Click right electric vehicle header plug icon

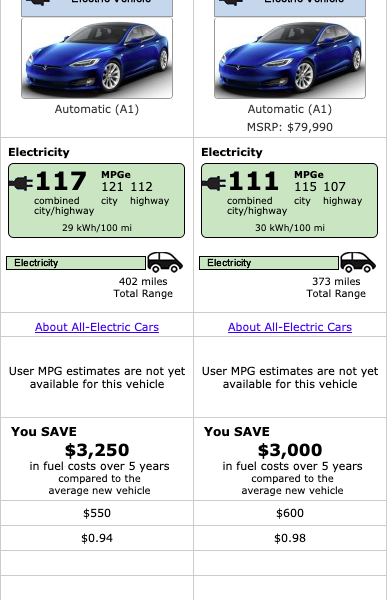(x=231, y=2)
